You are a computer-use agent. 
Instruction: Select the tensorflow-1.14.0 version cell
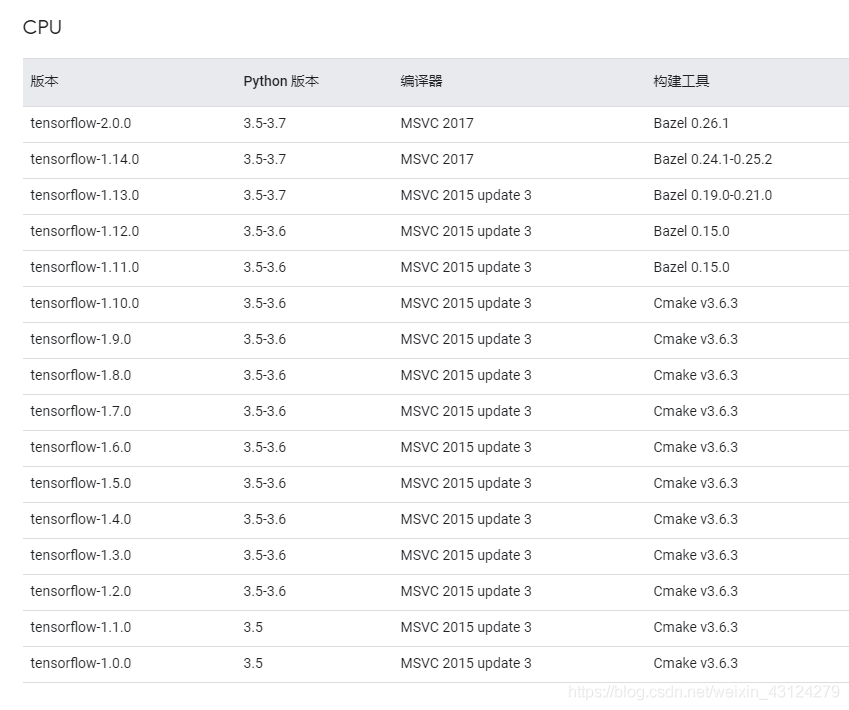pos(85,159)
